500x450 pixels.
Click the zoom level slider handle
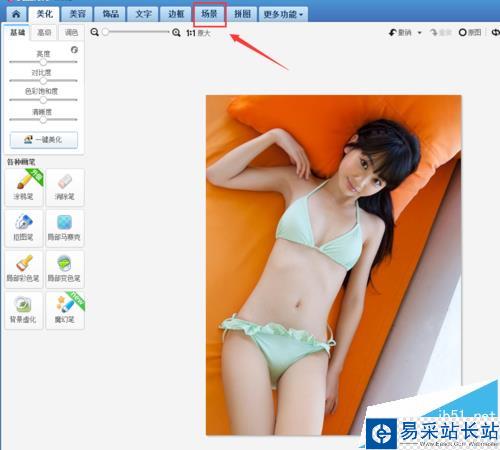[105, 32]
